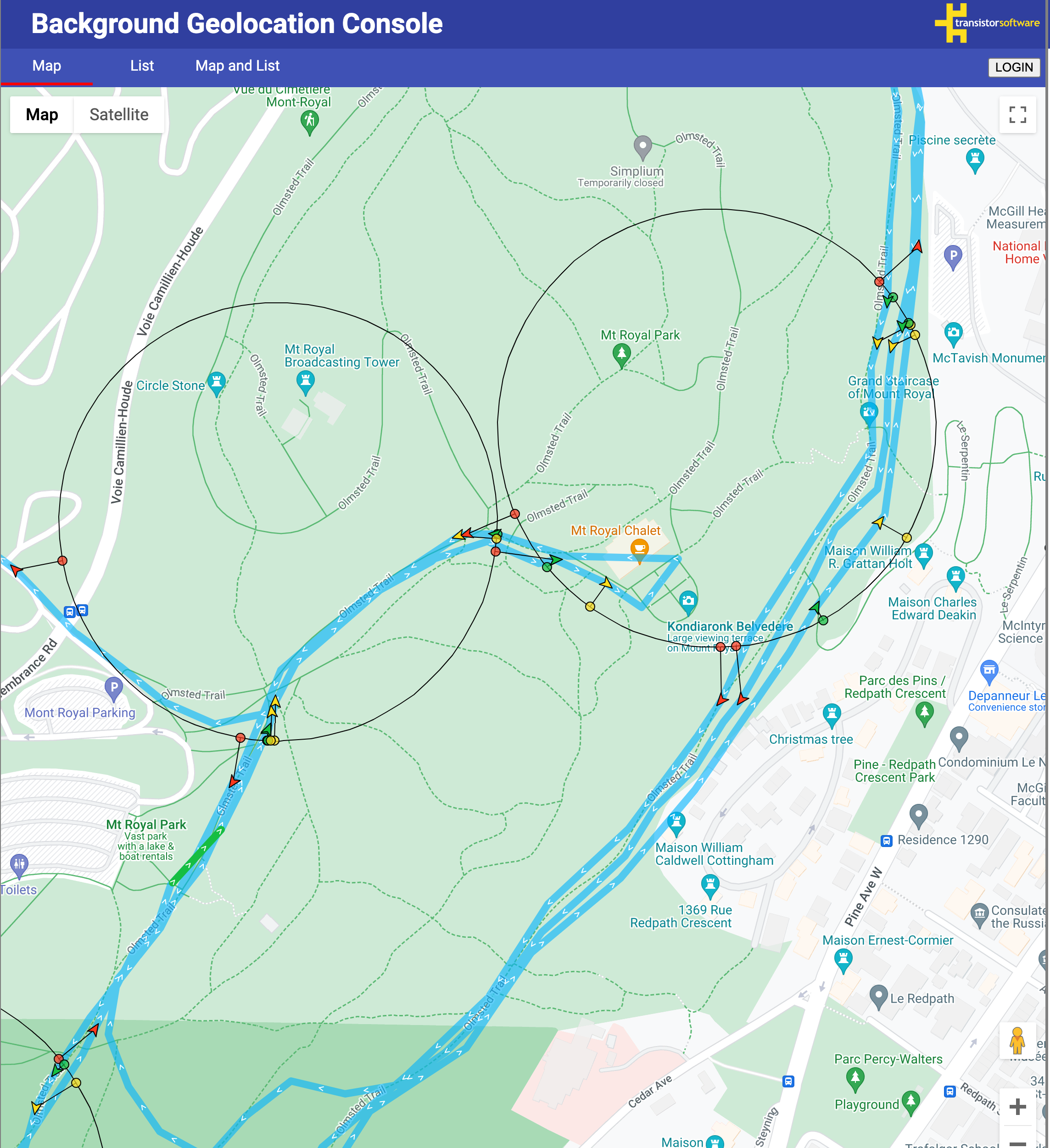This screenshot has height=1148, width=1050.
Task: Open the Map and List view
Action: (x=237, y=66)
